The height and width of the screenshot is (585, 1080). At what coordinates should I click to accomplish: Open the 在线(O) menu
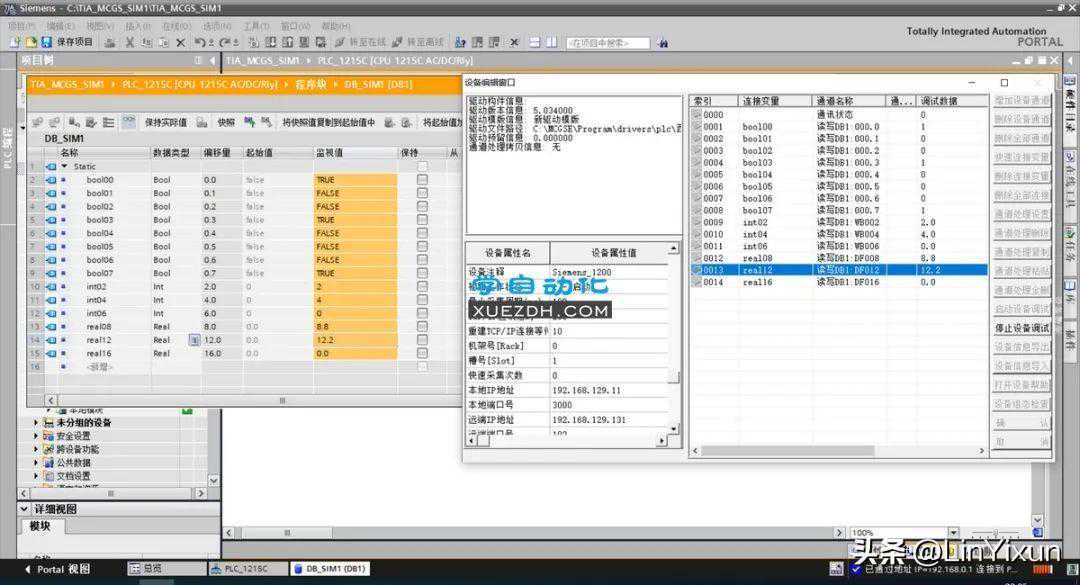pyautogui.click(x=176, y=25)
